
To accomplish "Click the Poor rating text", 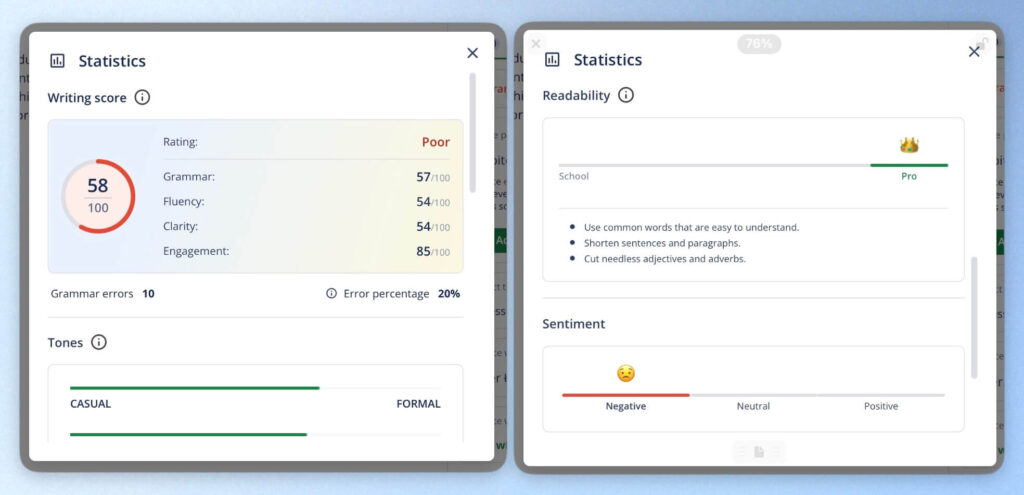I will pos(436,142).
